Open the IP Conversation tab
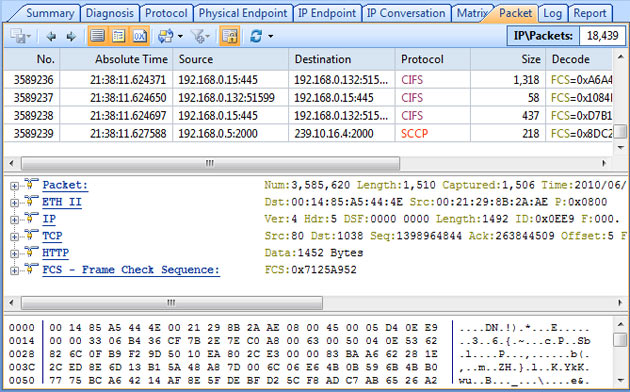Screen dimensions: 630x392 click(x=406, y=13)
